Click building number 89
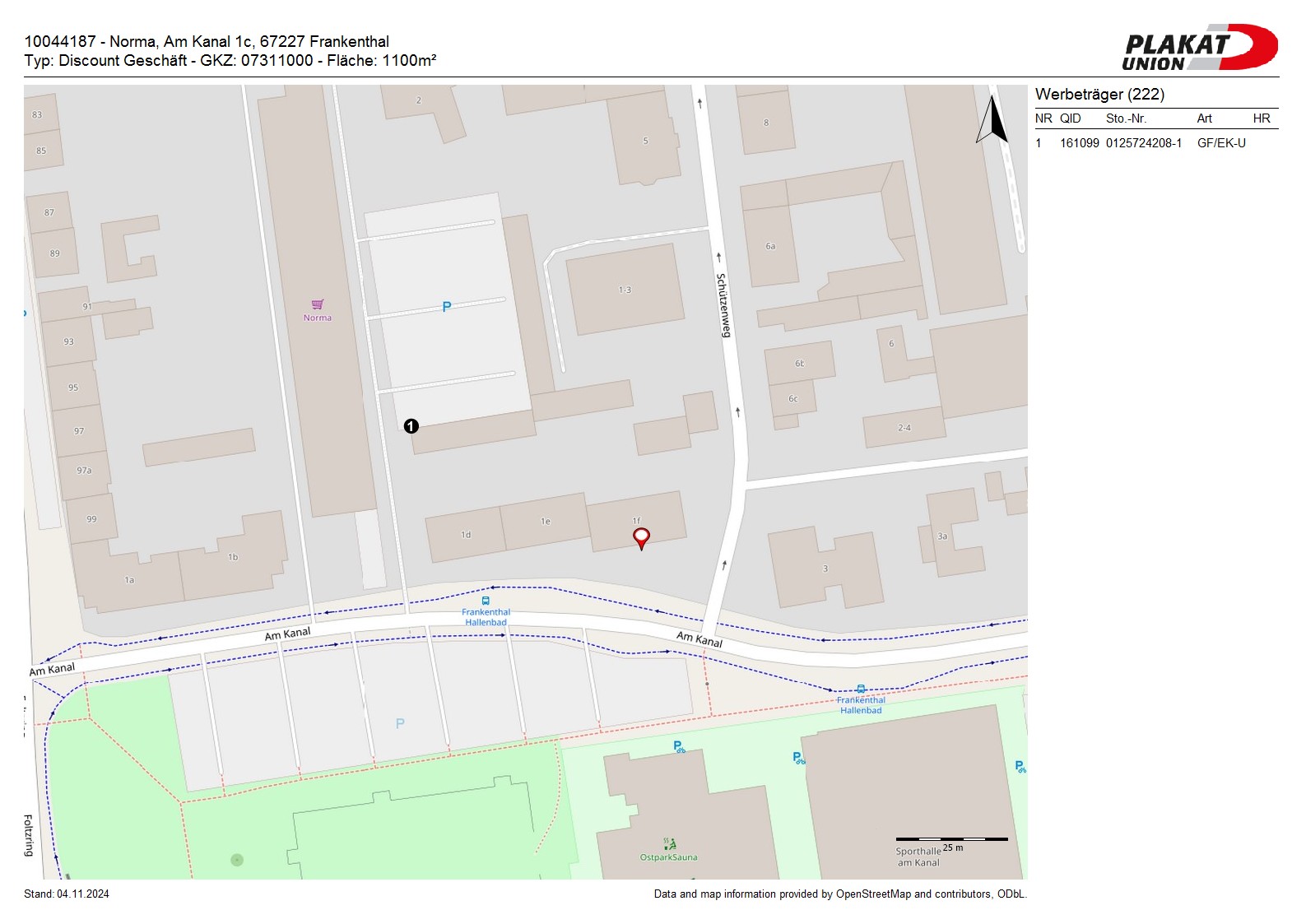 click(x=54, y=253)
